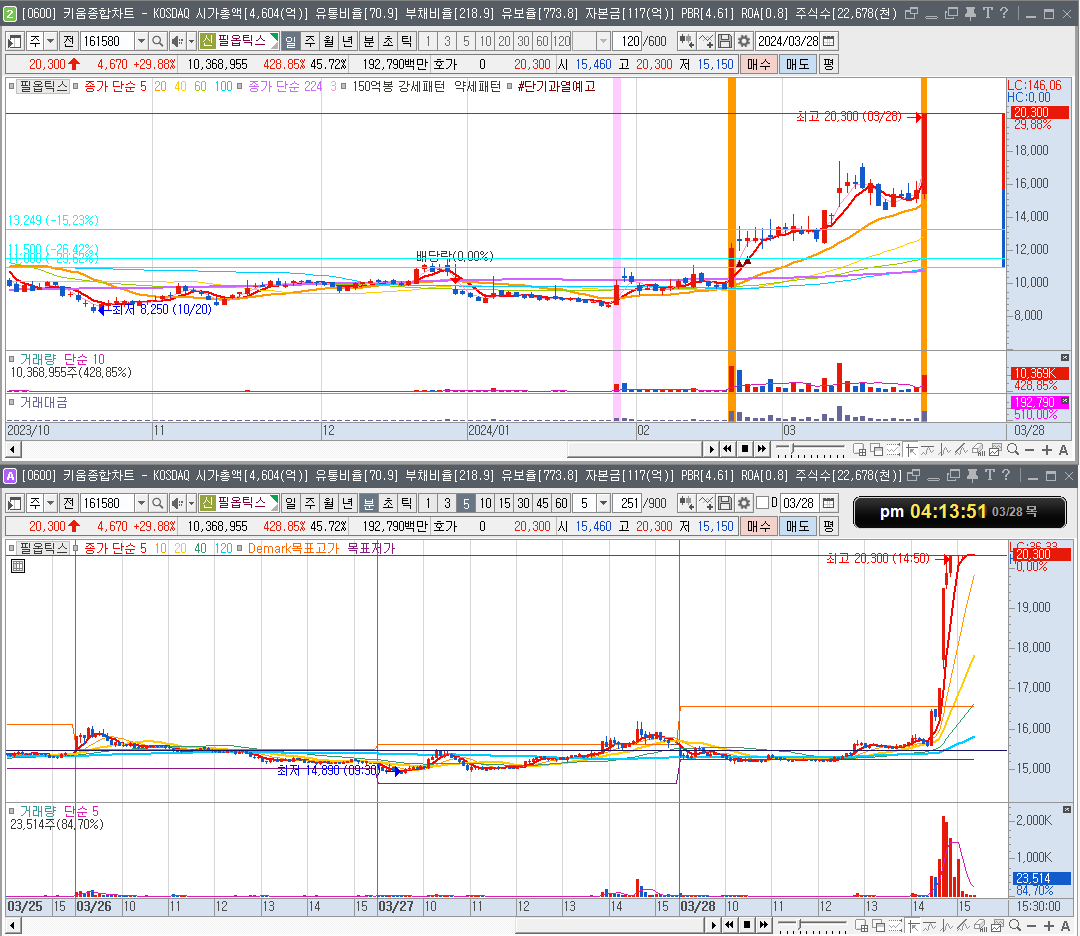This screenshot has width=1080, height=936.
Task: Toggle 종가 단순 legend box in upper chart
Action: pos(76,86)
